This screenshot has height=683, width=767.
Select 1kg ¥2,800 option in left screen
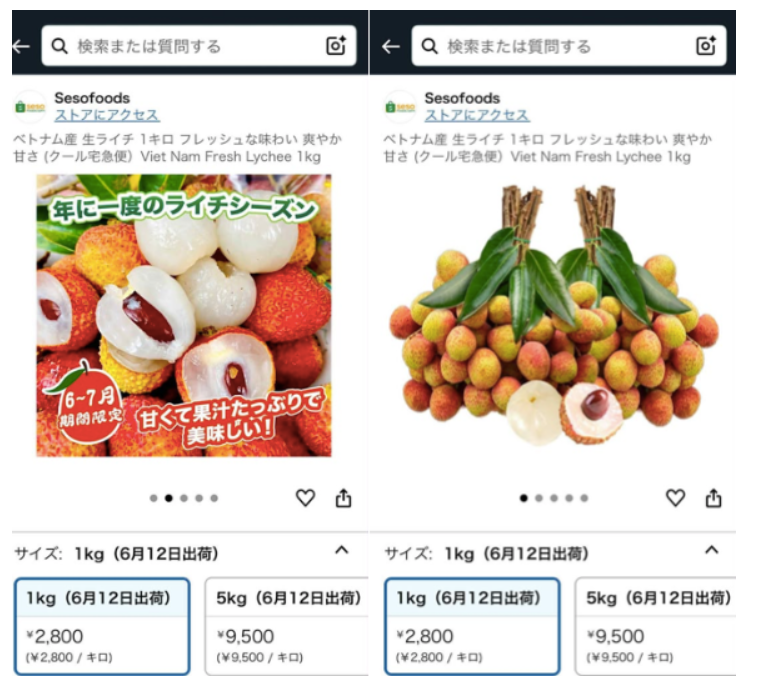[x=102, y=626]
